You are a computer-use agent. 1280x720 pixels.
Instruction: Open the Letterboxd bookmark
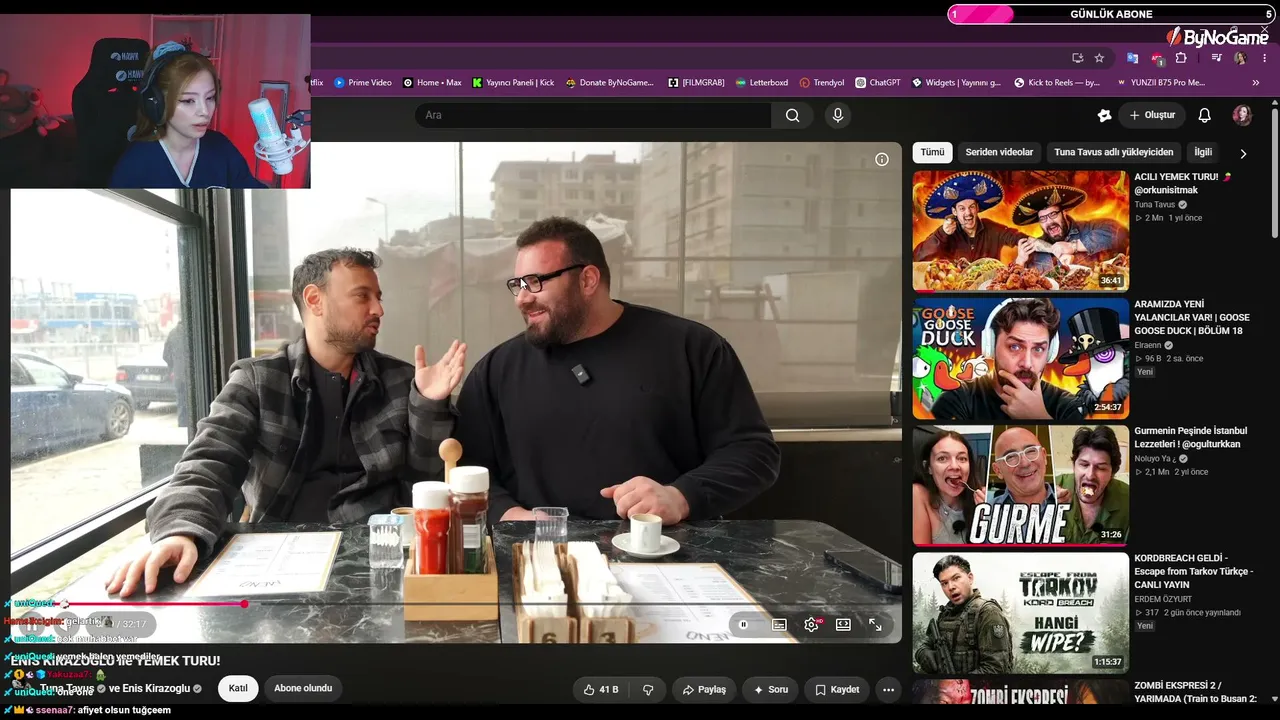(x=761, y=83)
